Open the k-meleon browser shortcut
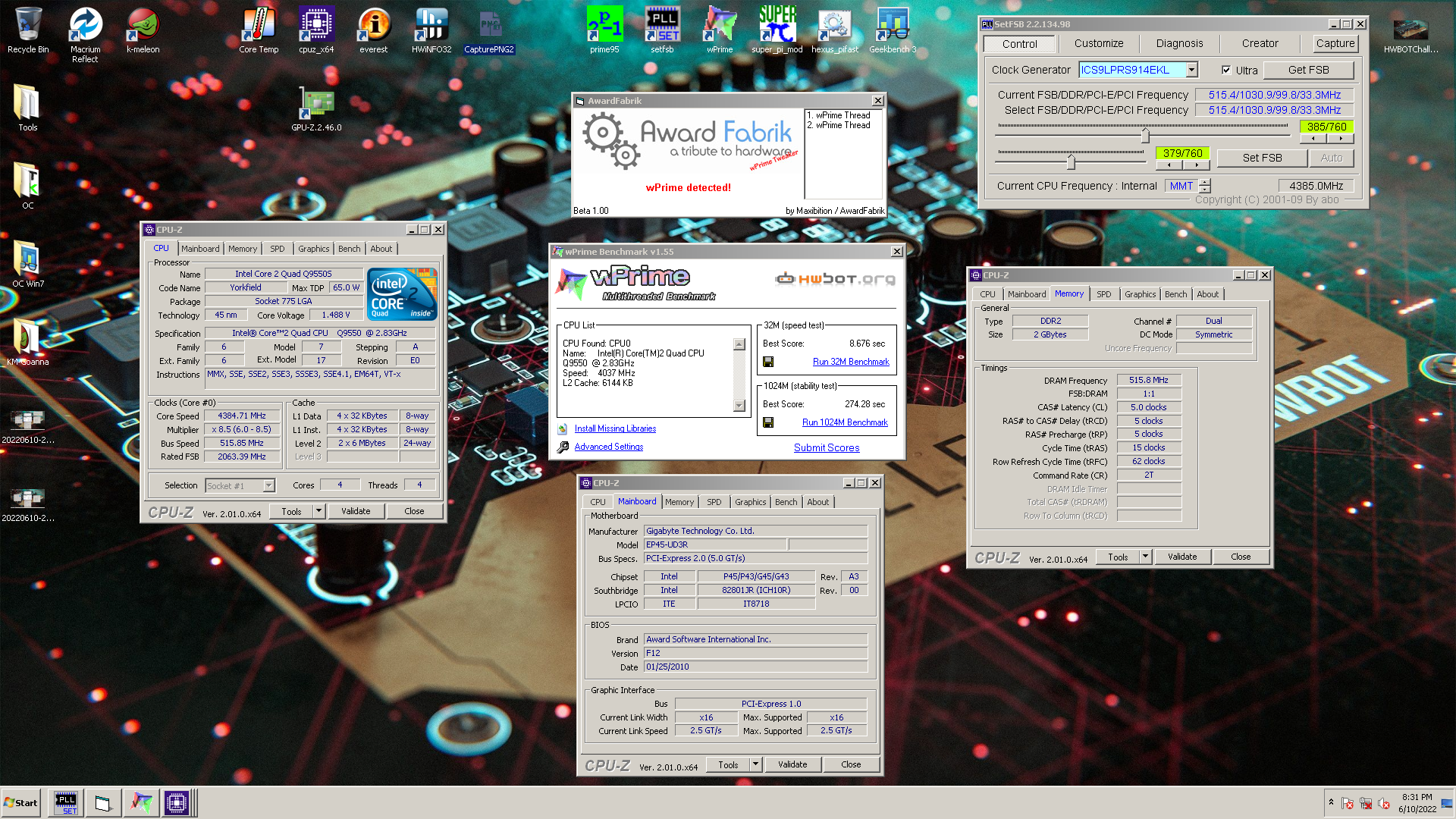This screenshot has height=819, width=1456. [x=143, y=30]
